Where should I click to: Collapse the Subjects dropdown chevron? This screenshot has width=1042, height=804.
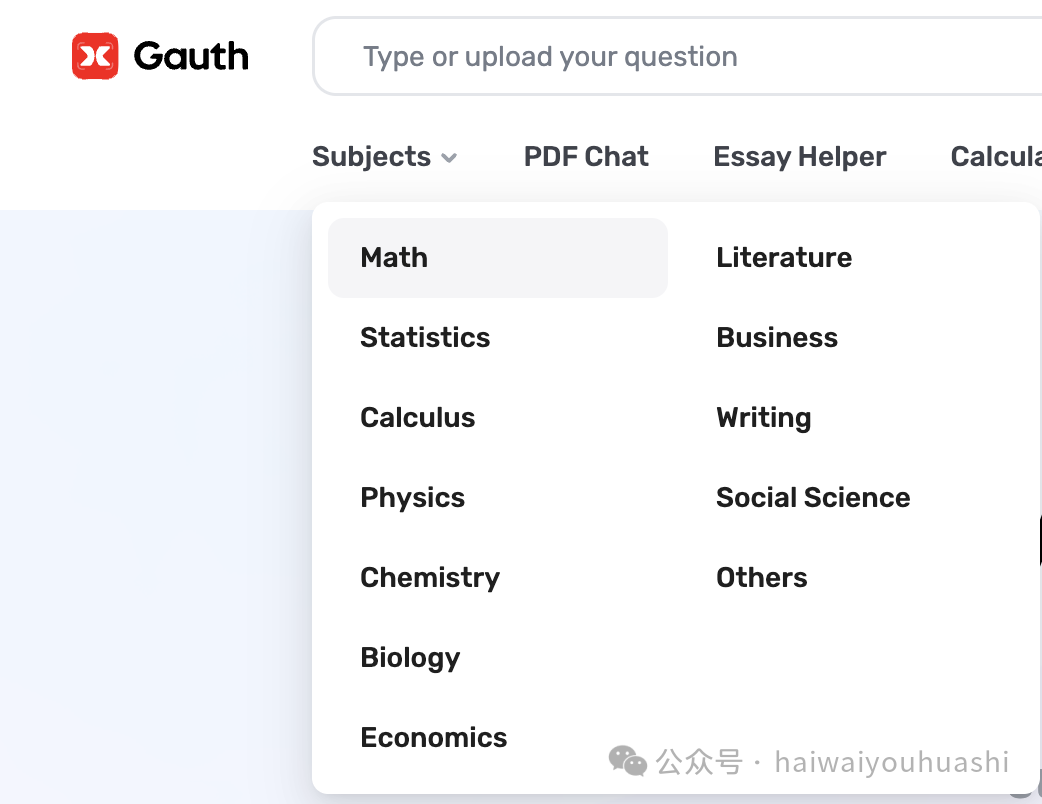(x=449, y=158)
